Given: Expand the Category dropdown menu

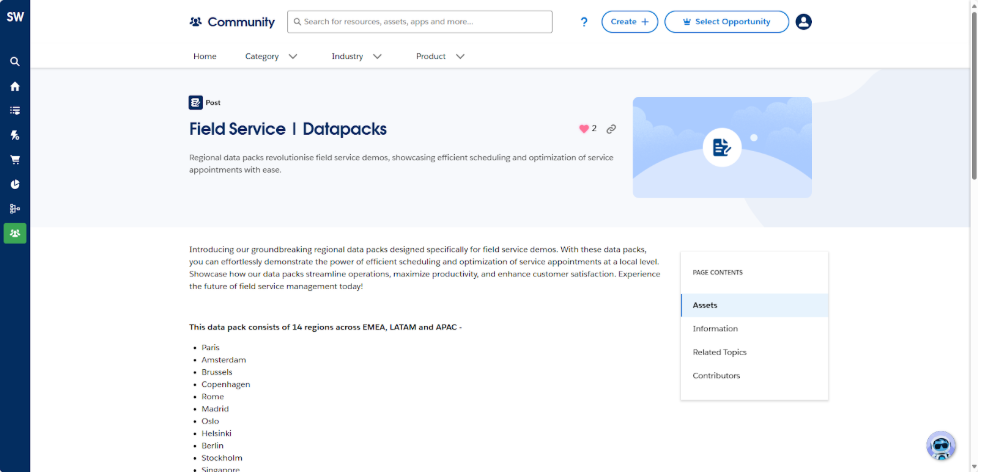Looking at the screenshot, I should tap(271, 57).
